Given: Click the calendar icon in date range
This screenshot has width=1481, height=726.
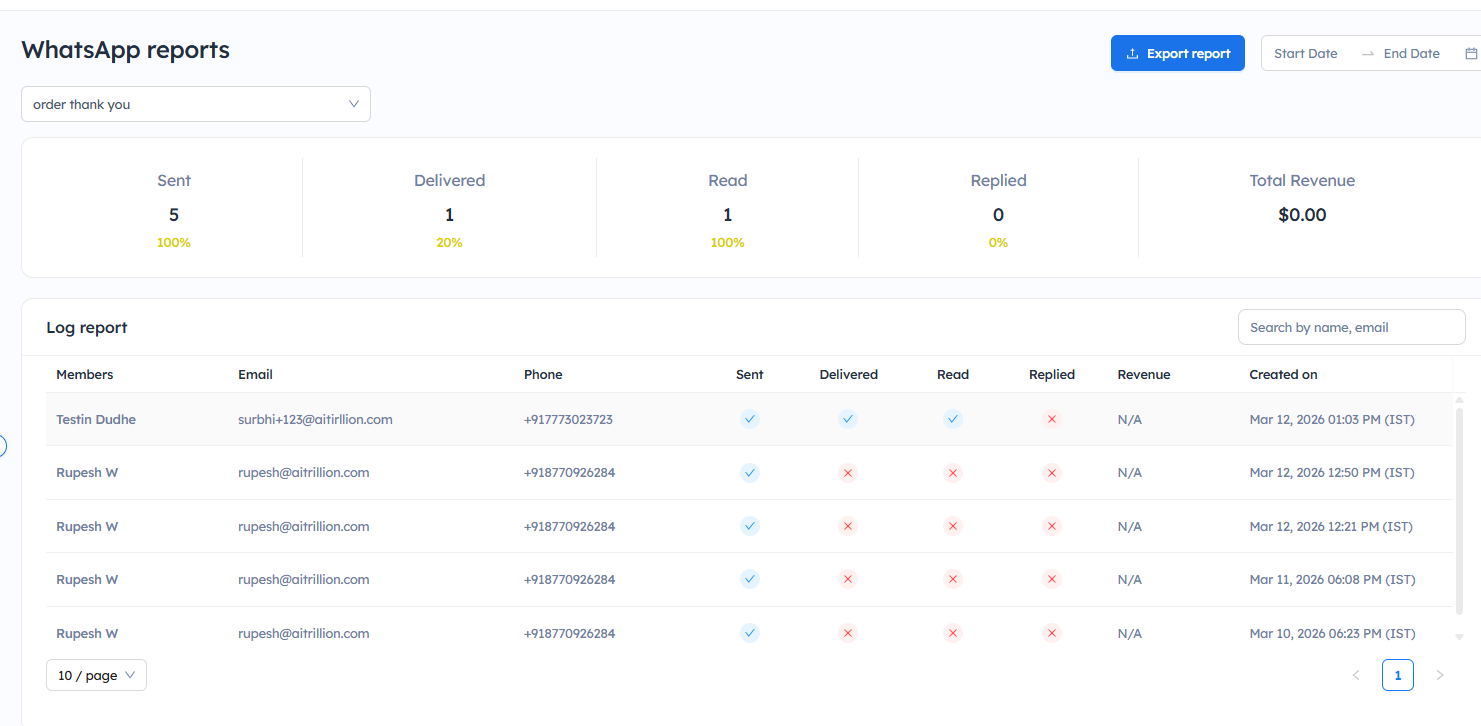Looking at the screenshot, I should [x=1471, y=54].
